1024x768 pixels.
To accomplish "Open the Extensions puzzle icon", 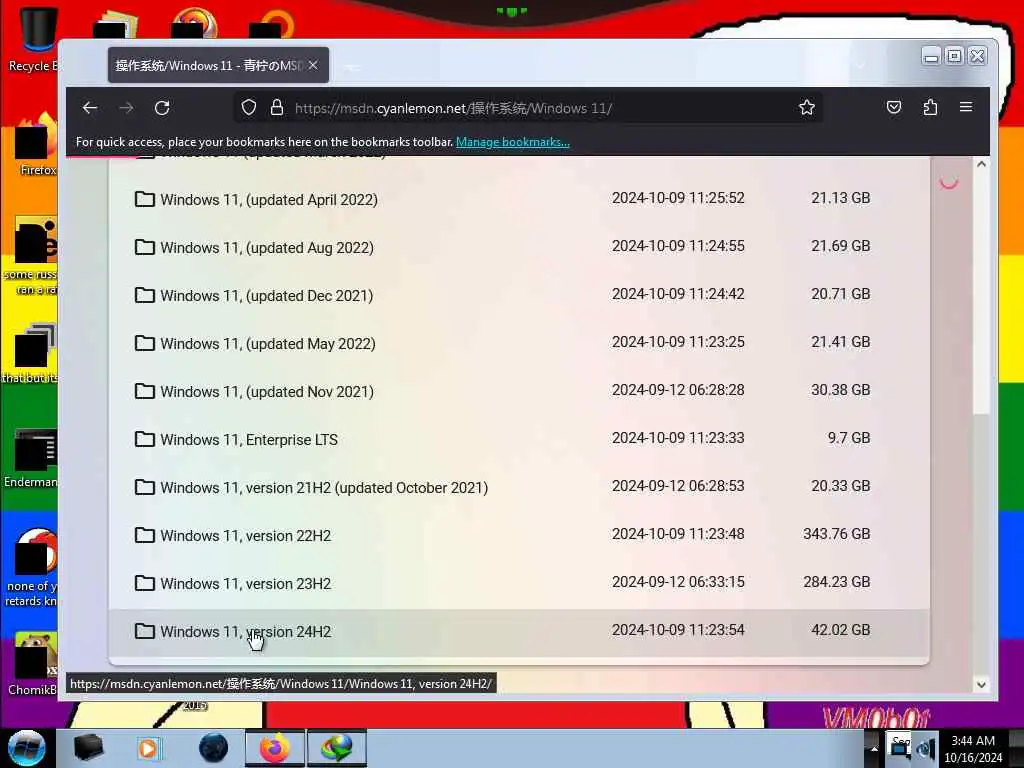I will tap(931, 107).
